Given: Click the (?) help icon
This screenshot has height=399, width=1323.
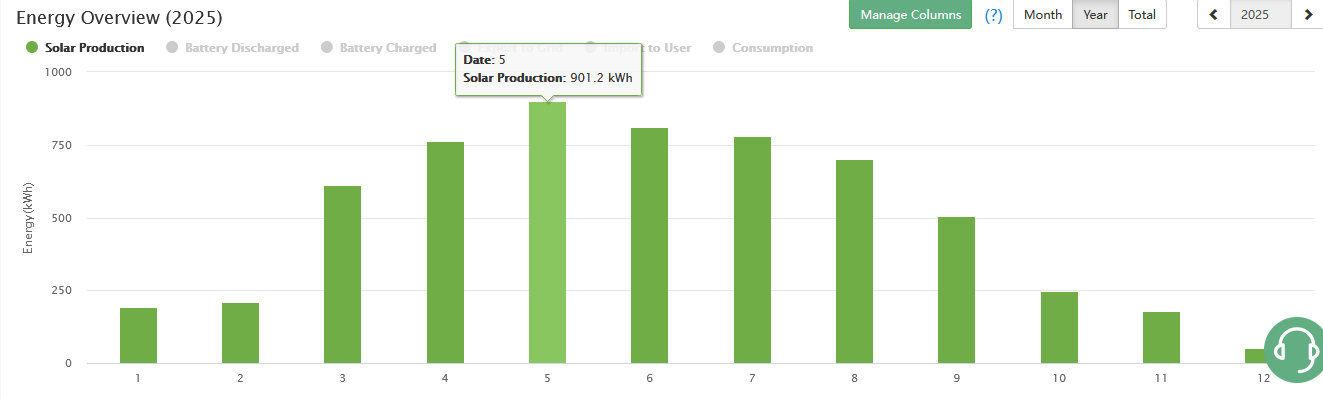Looking at the screenshot, I should [x=993, y=15].
